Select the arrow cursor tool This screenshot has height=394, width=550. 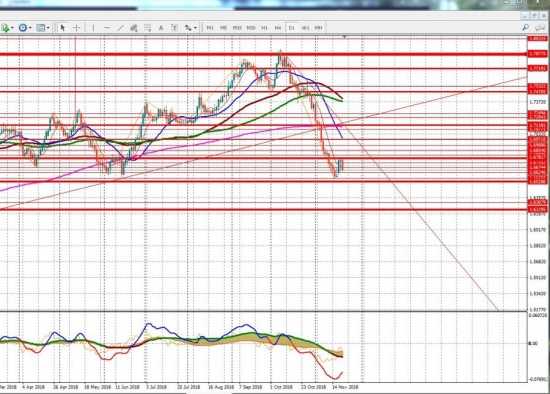63,28
